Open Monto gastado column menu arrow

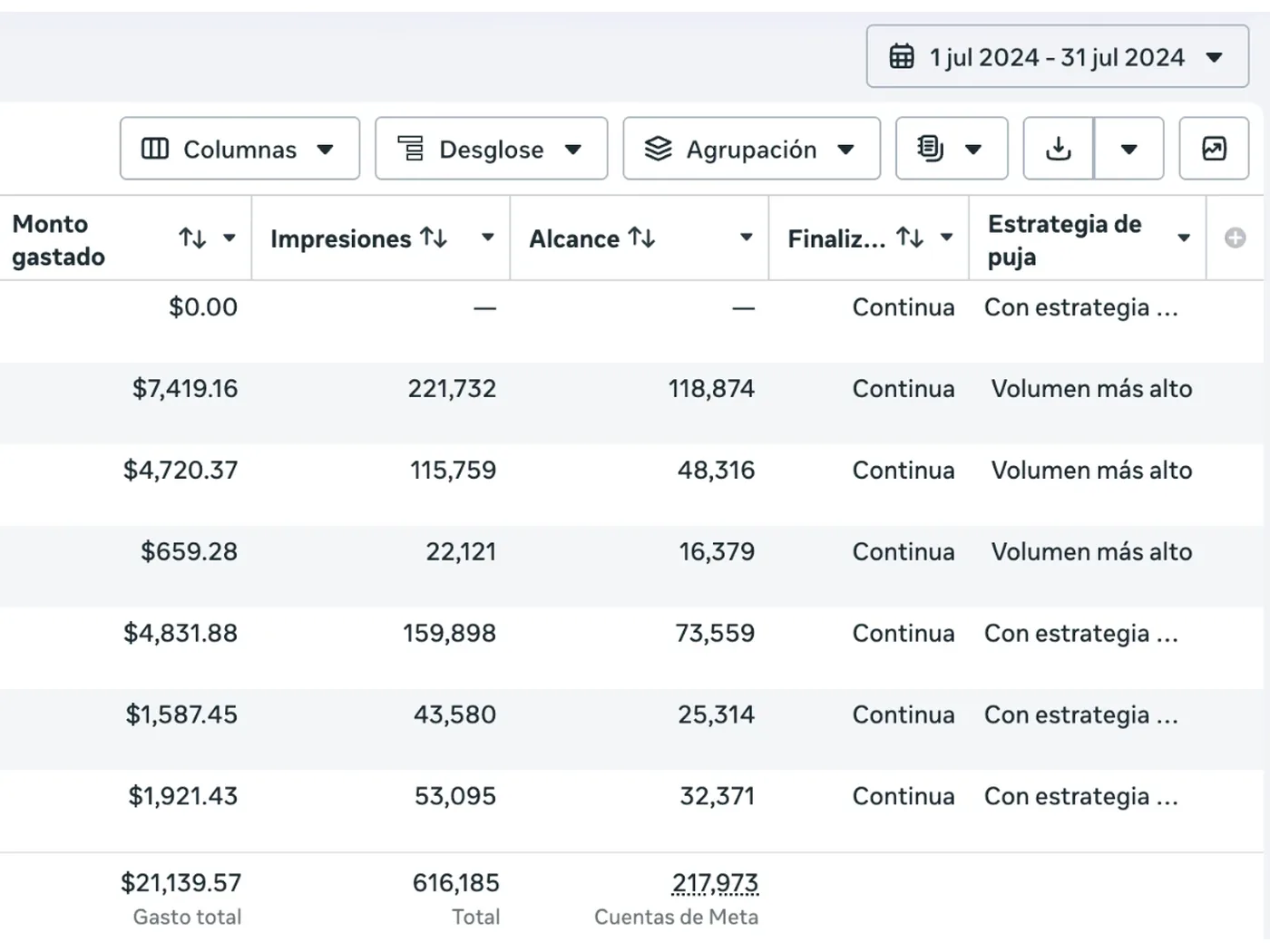(x=230, y=238)
